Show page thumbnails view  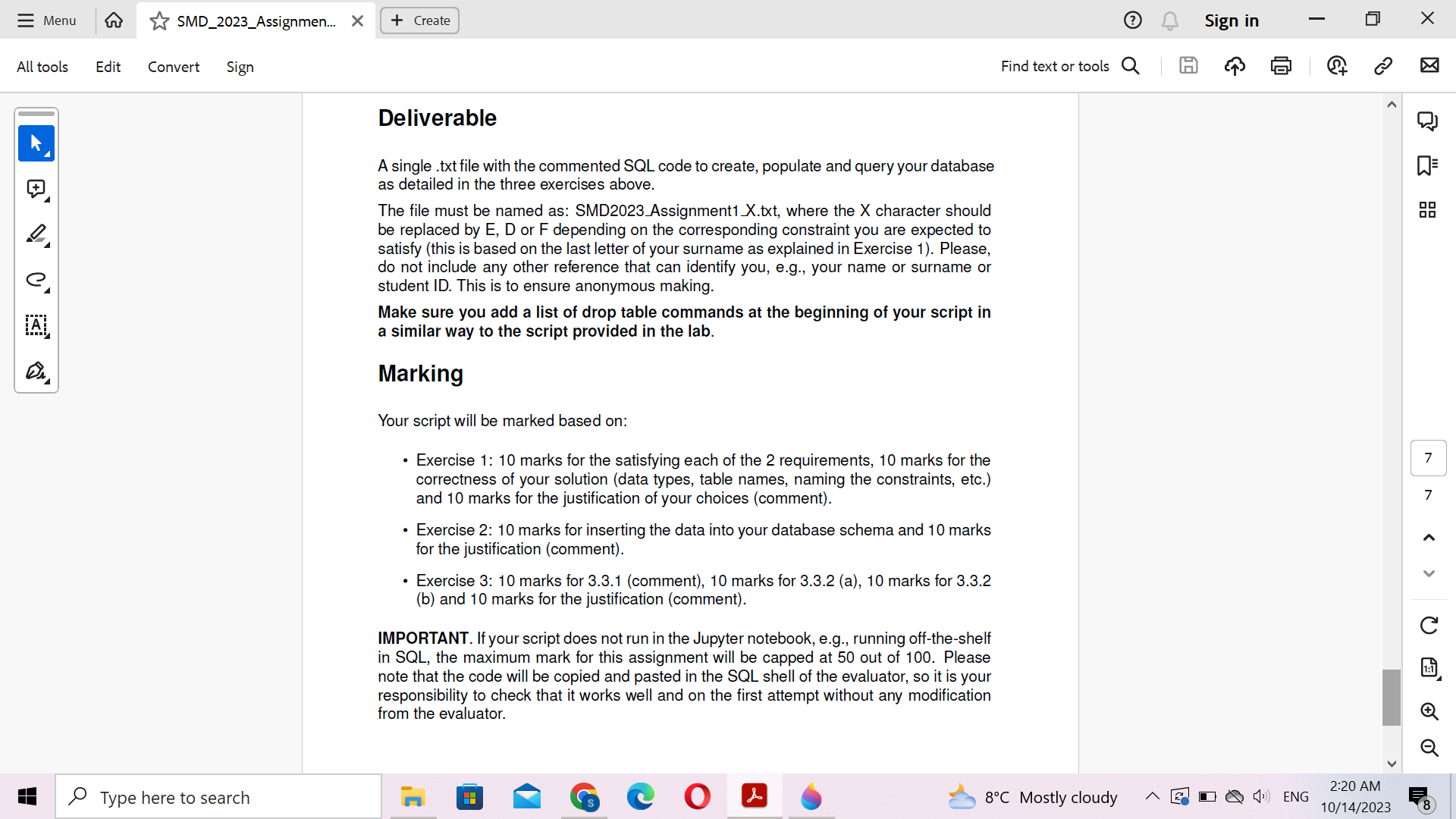point(1428,210)
